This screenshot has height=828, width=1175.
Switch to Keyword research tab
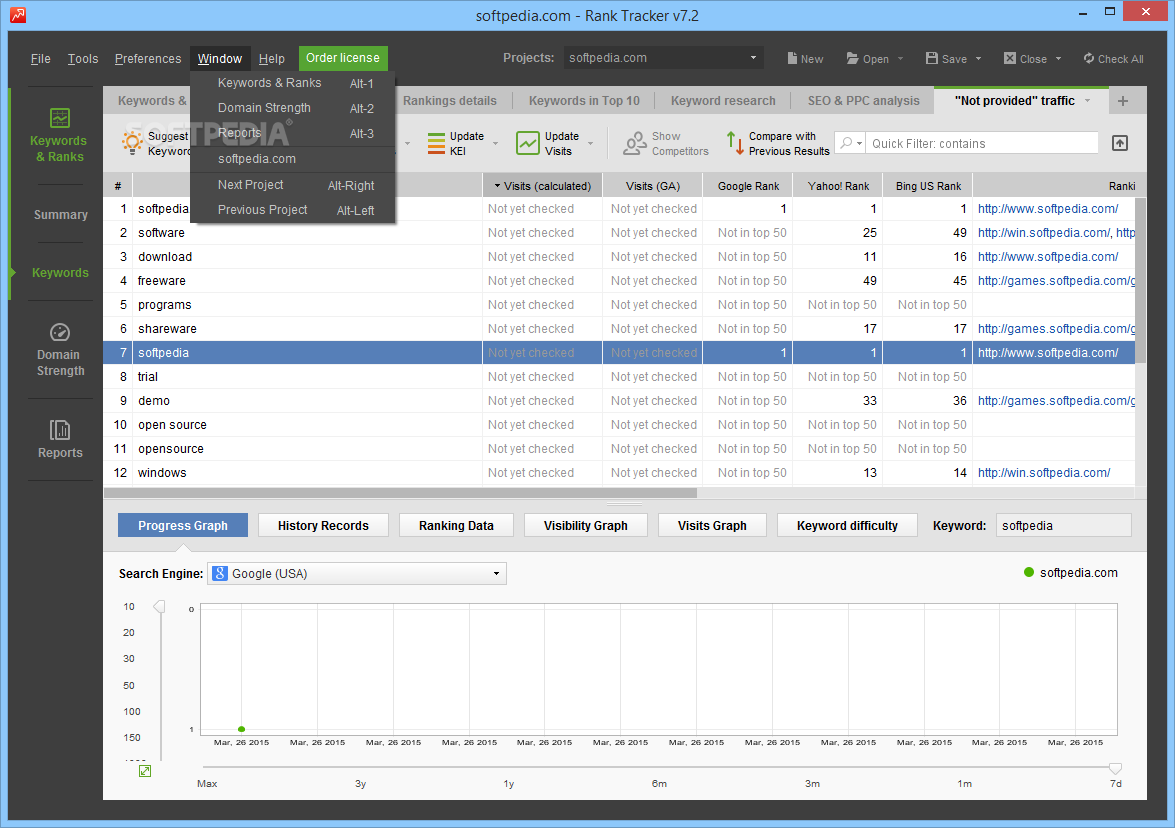point(723,100)
